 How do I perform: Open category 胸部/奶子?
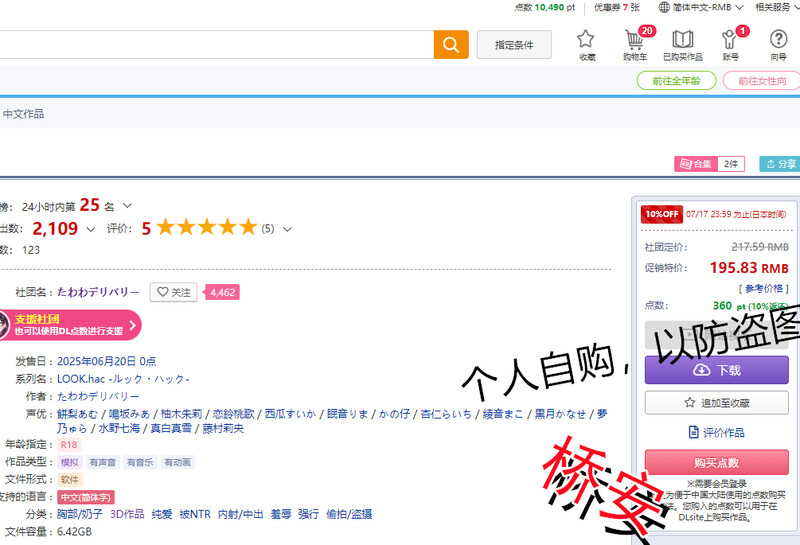80,514
